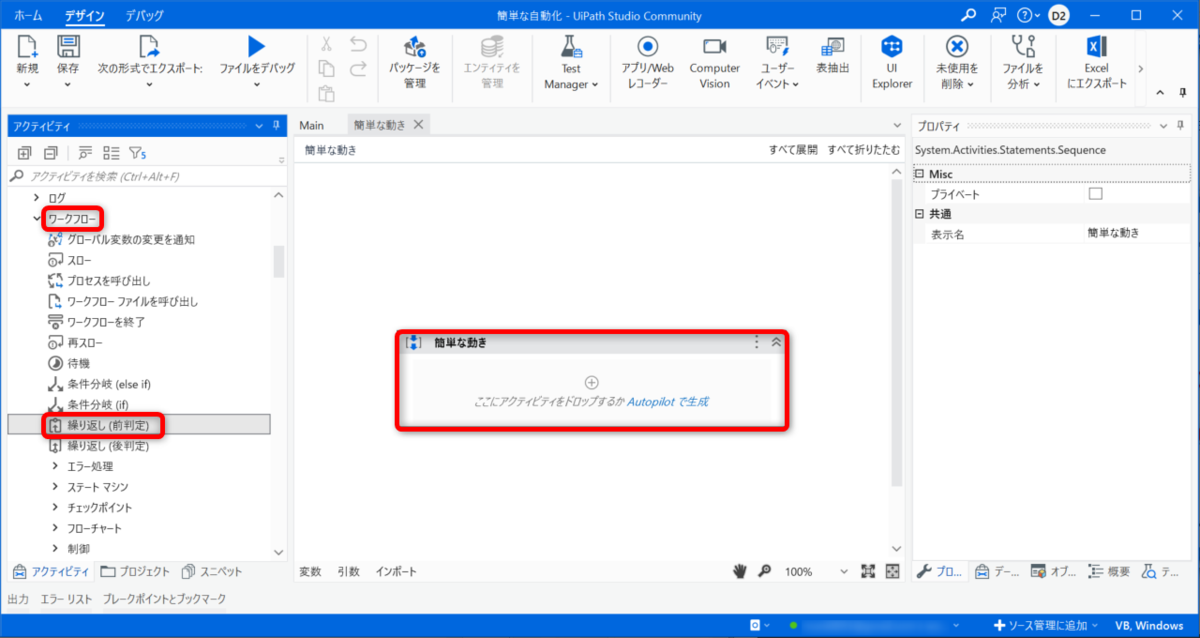The image size is (1200, 638).
Task: Click the plus icon inside the sequence
Action: coord(591,382)
